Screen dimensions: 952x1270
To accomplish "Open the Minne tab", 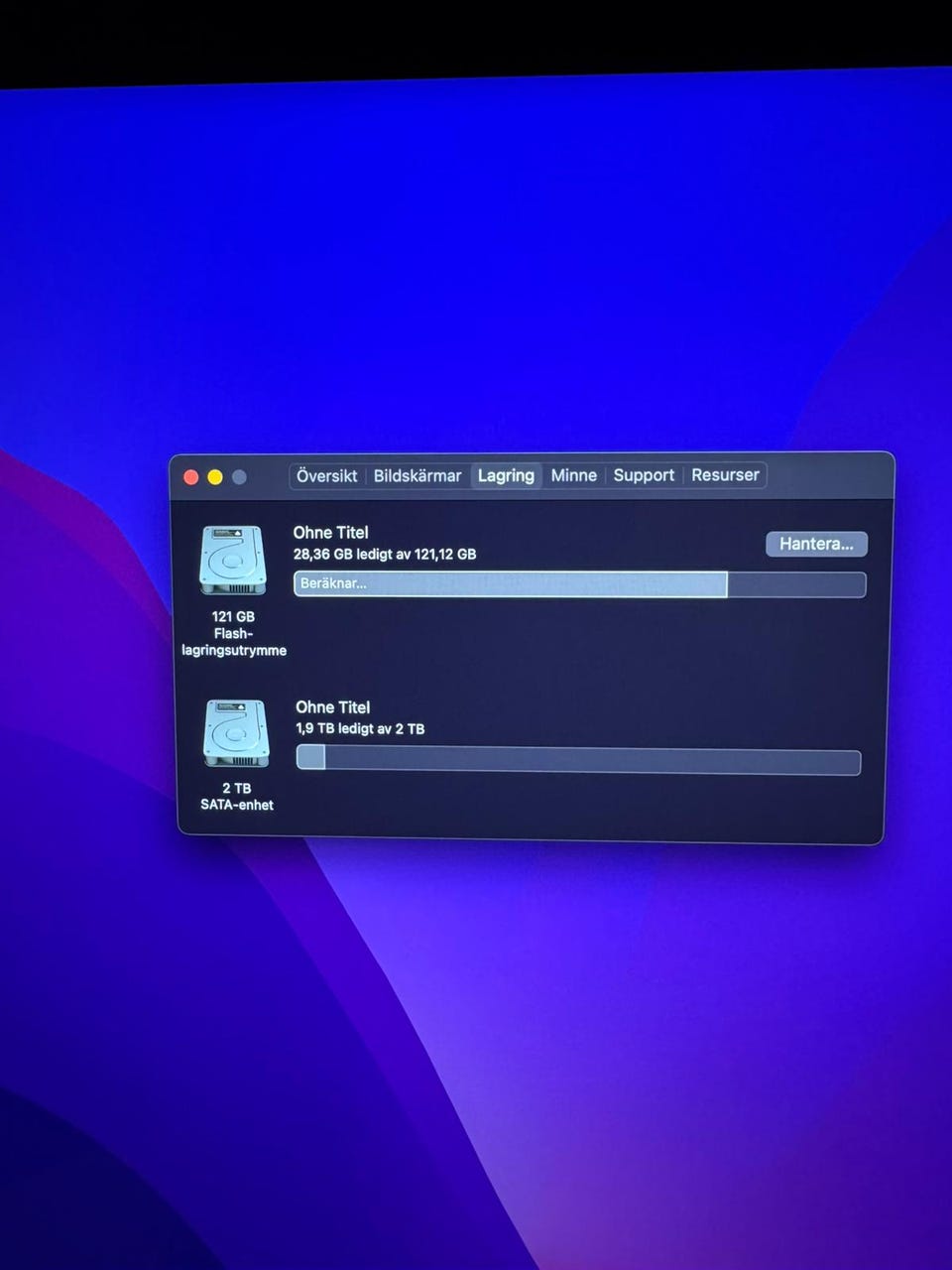I will [573, 475].
